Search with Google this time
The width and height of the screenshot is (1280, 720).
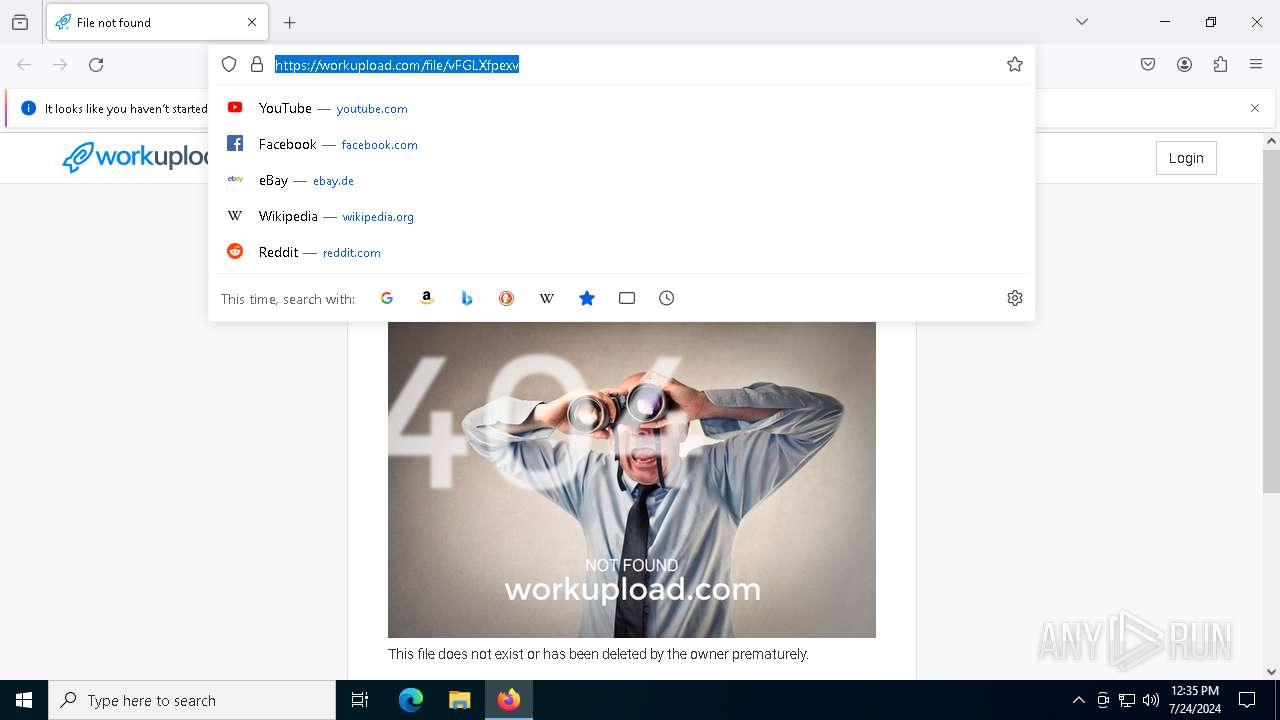[387, 298]
